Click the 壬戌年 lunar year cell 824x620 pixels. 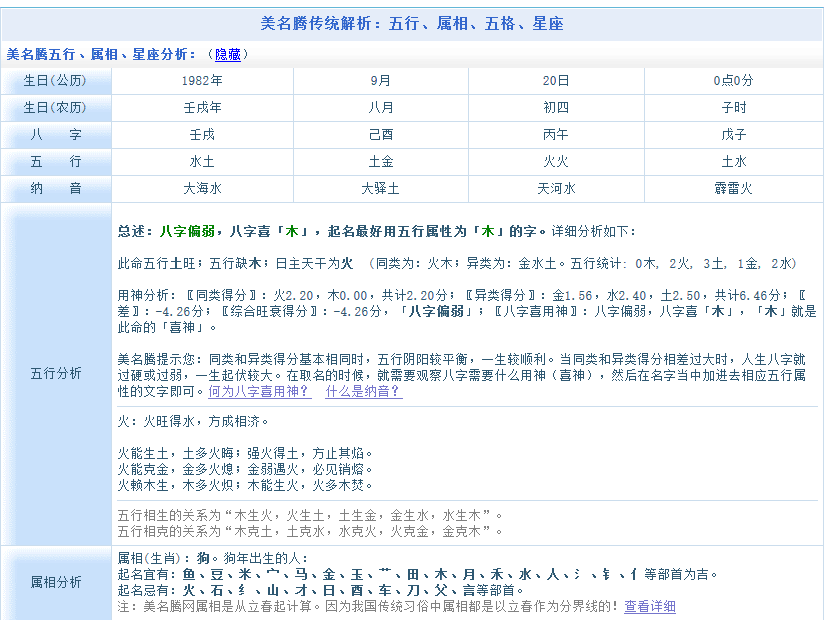[202, 108]
